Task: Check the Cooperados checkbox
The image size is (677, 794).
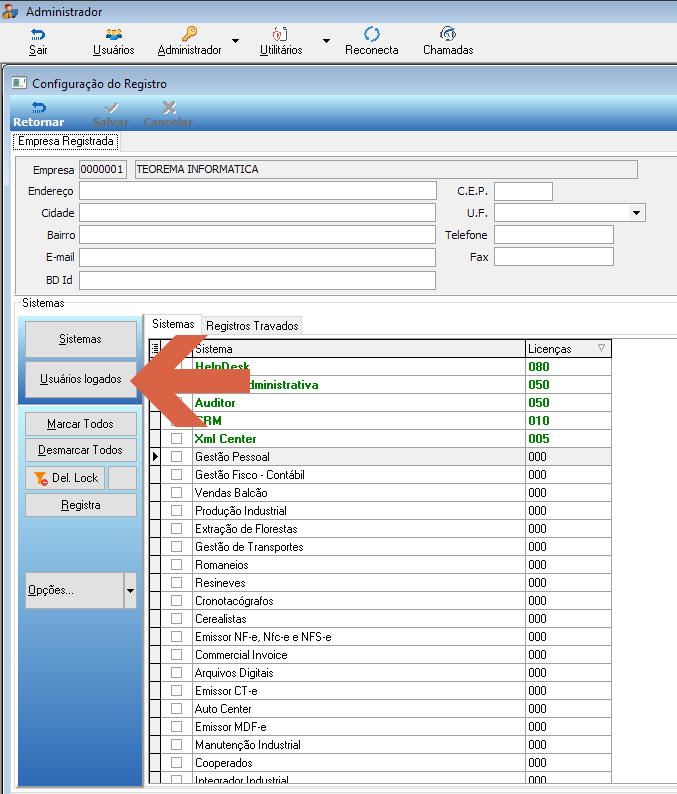Action: point(176,763)
